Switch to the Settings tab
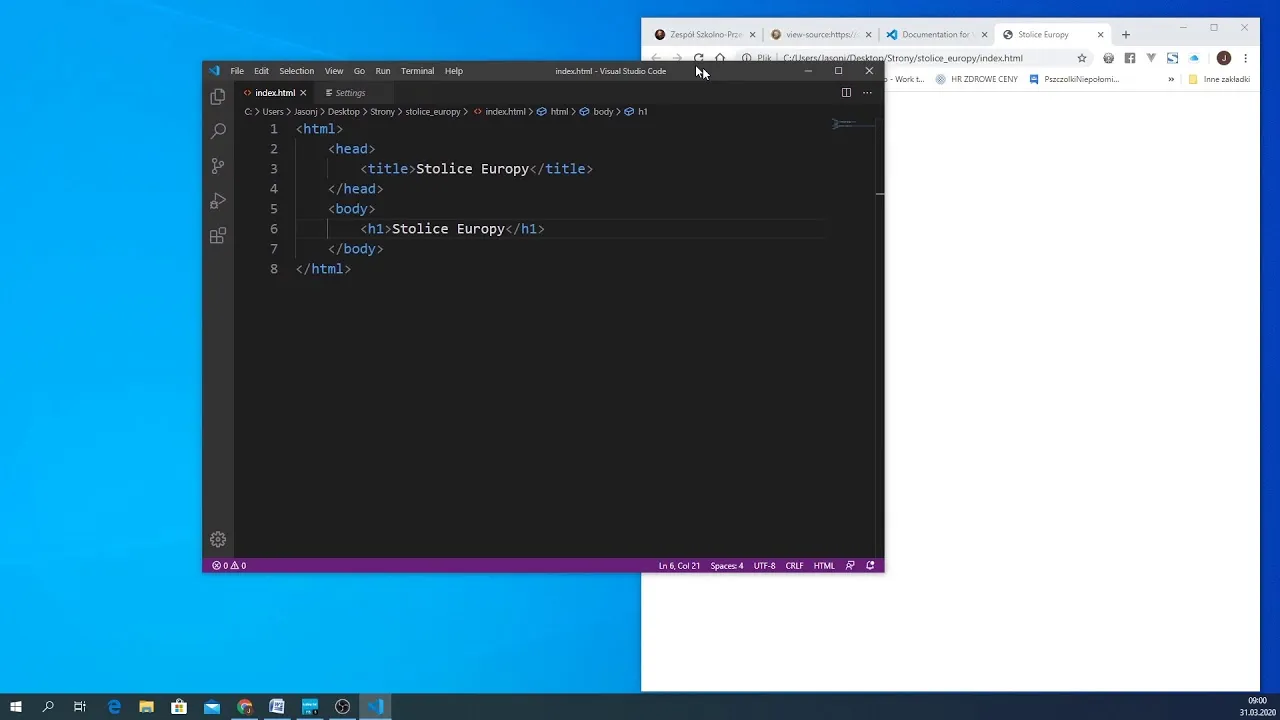 350,93
